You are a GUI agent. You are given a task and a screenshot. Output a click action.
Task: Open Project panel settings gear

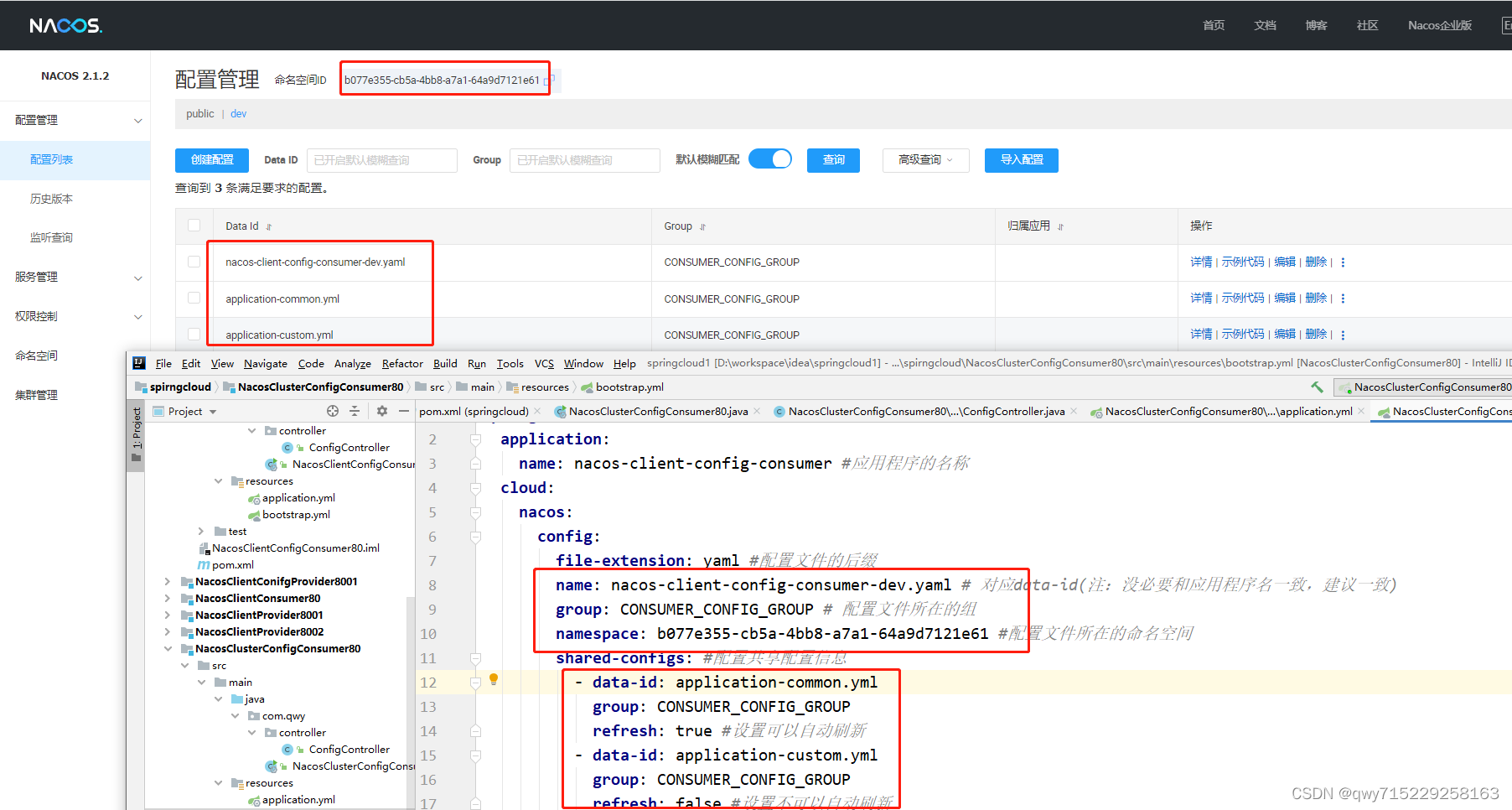pos(382,411)
